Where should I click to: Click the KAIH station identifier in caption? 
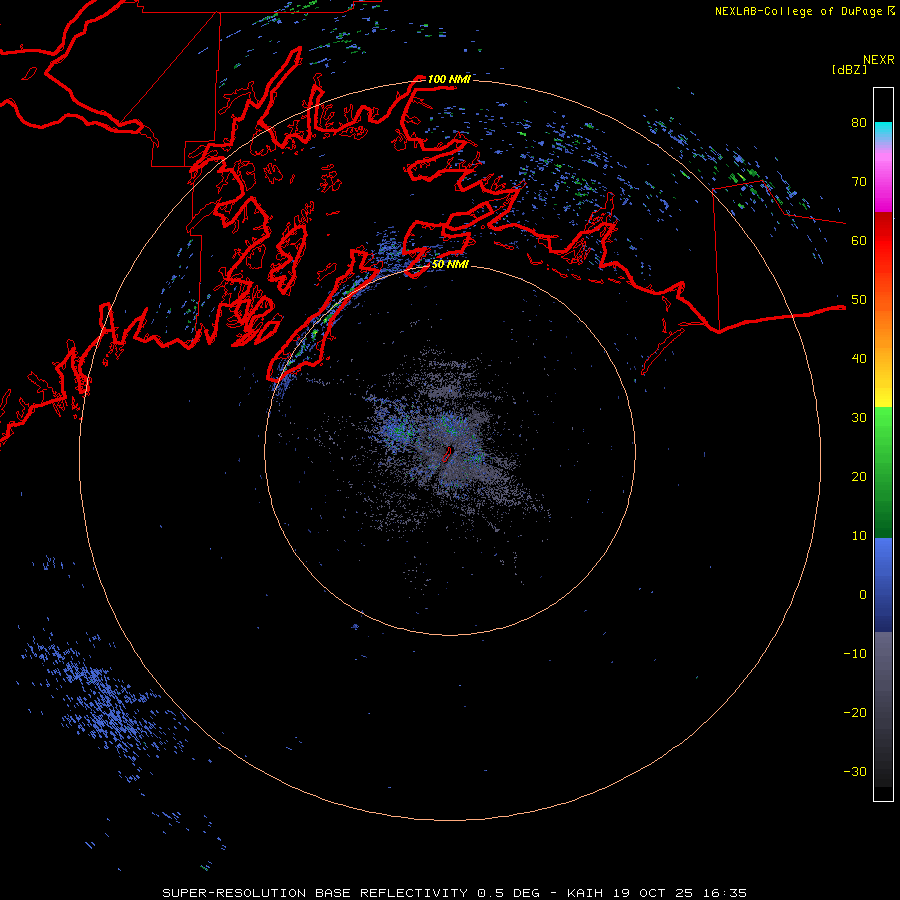pyautogui.click(x=584, y=893)
